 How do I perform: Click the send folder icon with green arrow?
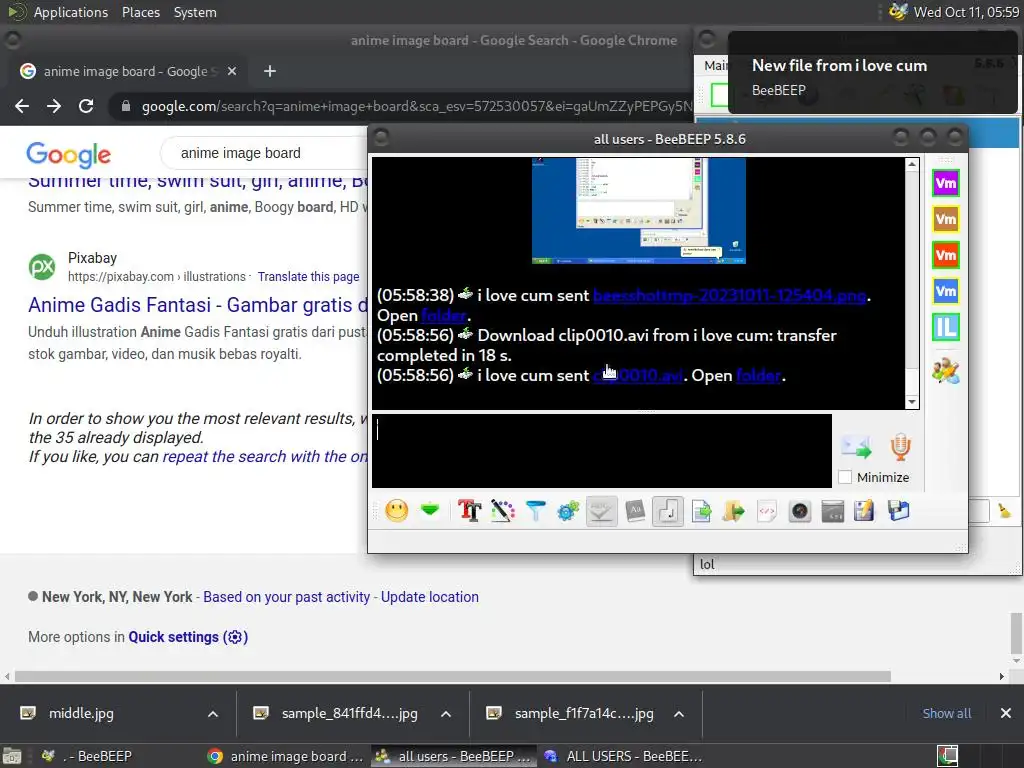(733, 511)
